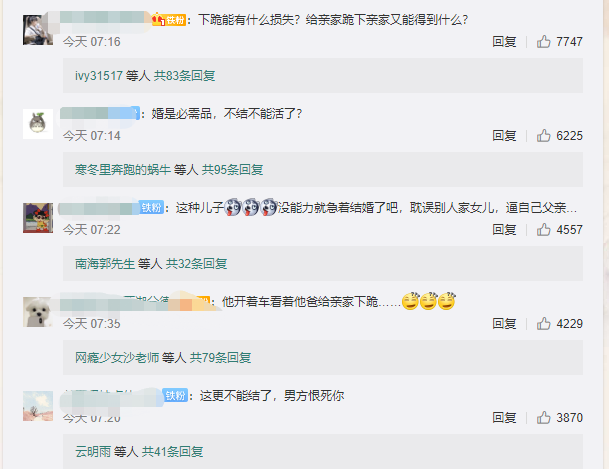This screenshot has width=609, height=469.
Task: Open 寒冬里奔跑的蜗牛 user link
Action: 123,170
